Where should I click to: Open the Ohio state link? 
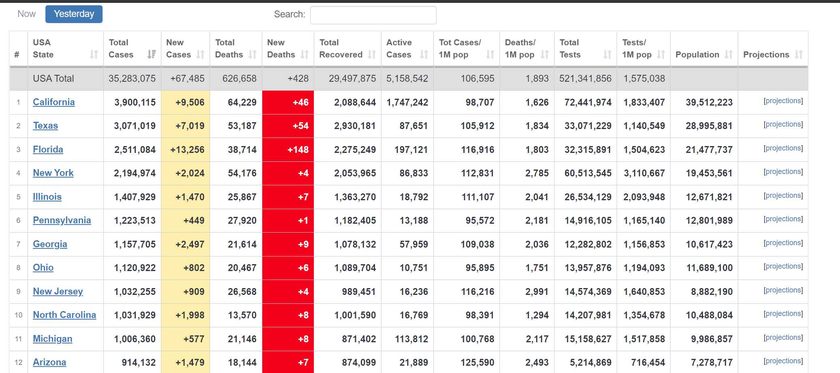pyautogui.click(x=43, y=267)
